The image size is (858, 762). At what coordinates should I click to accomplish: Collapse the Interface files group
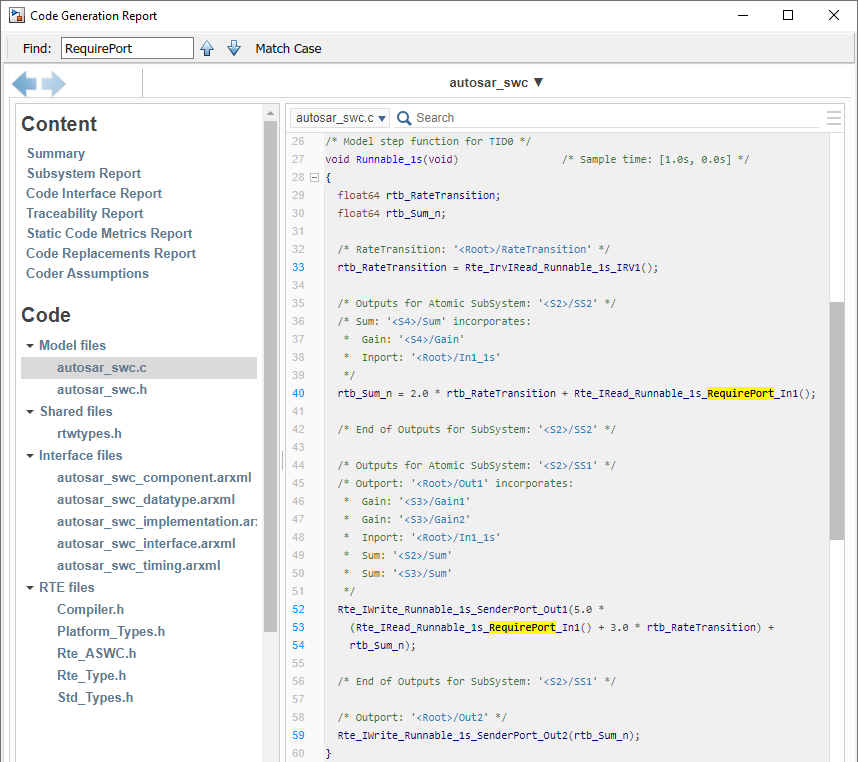click(x=30, y=456)
